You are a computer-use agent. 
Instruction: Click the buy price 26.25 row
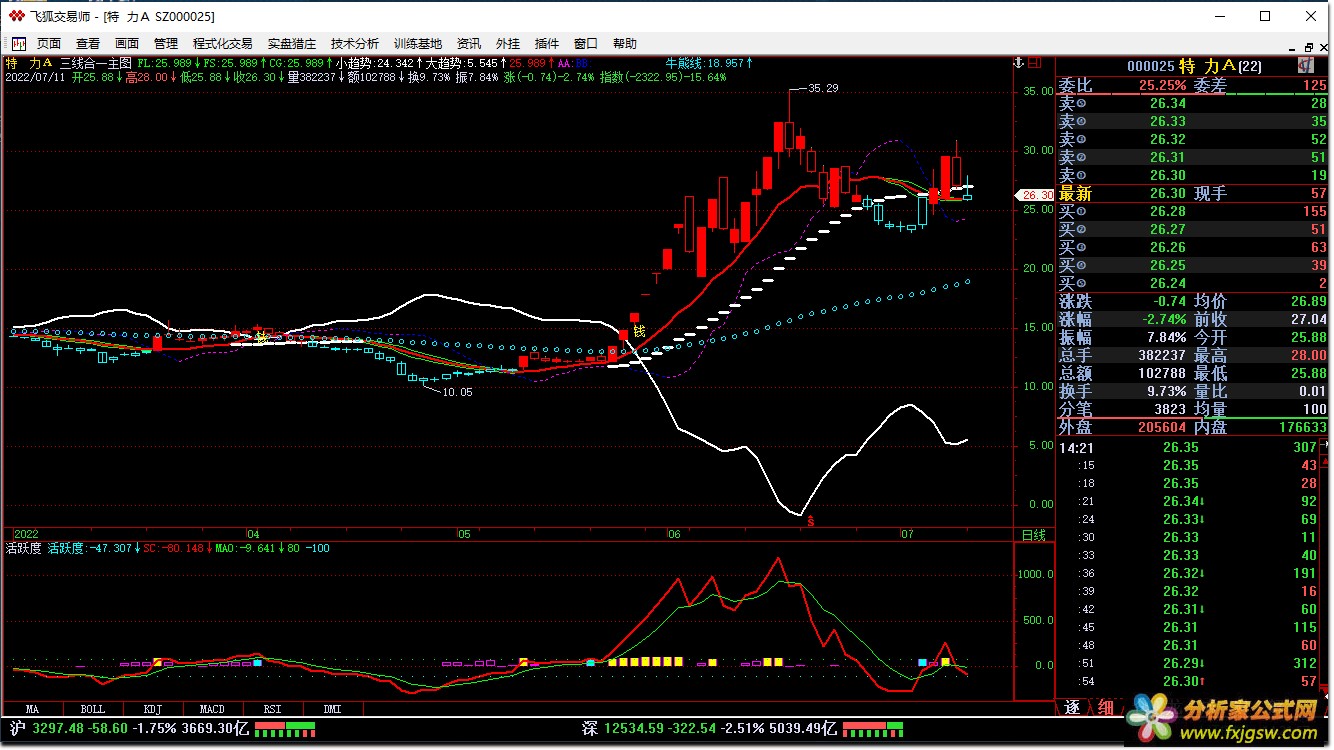coord(1193,265)
